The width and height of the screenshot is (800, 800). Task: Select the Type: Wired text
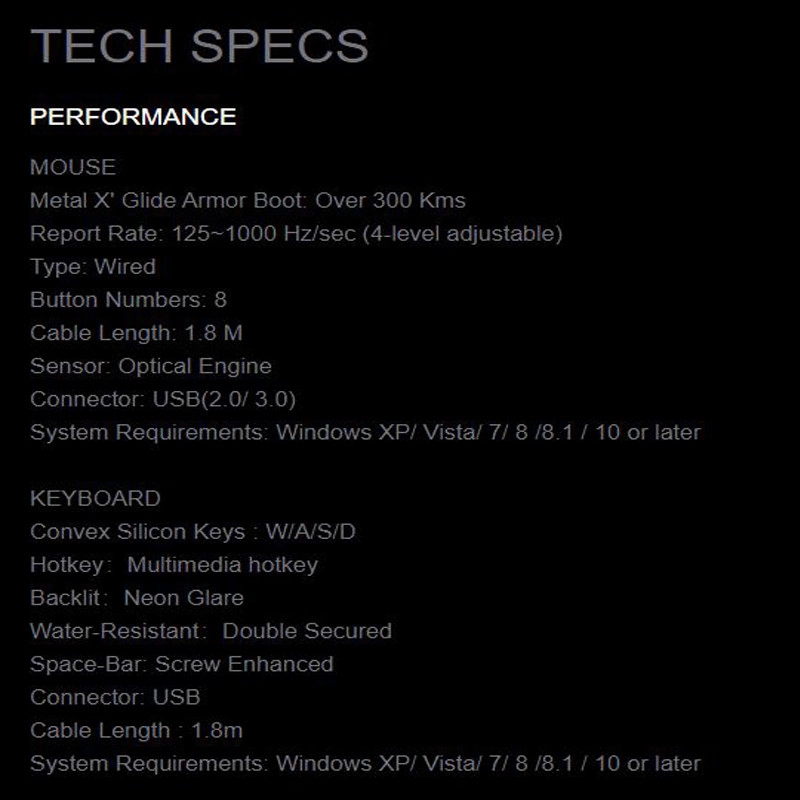coord(93,267)
